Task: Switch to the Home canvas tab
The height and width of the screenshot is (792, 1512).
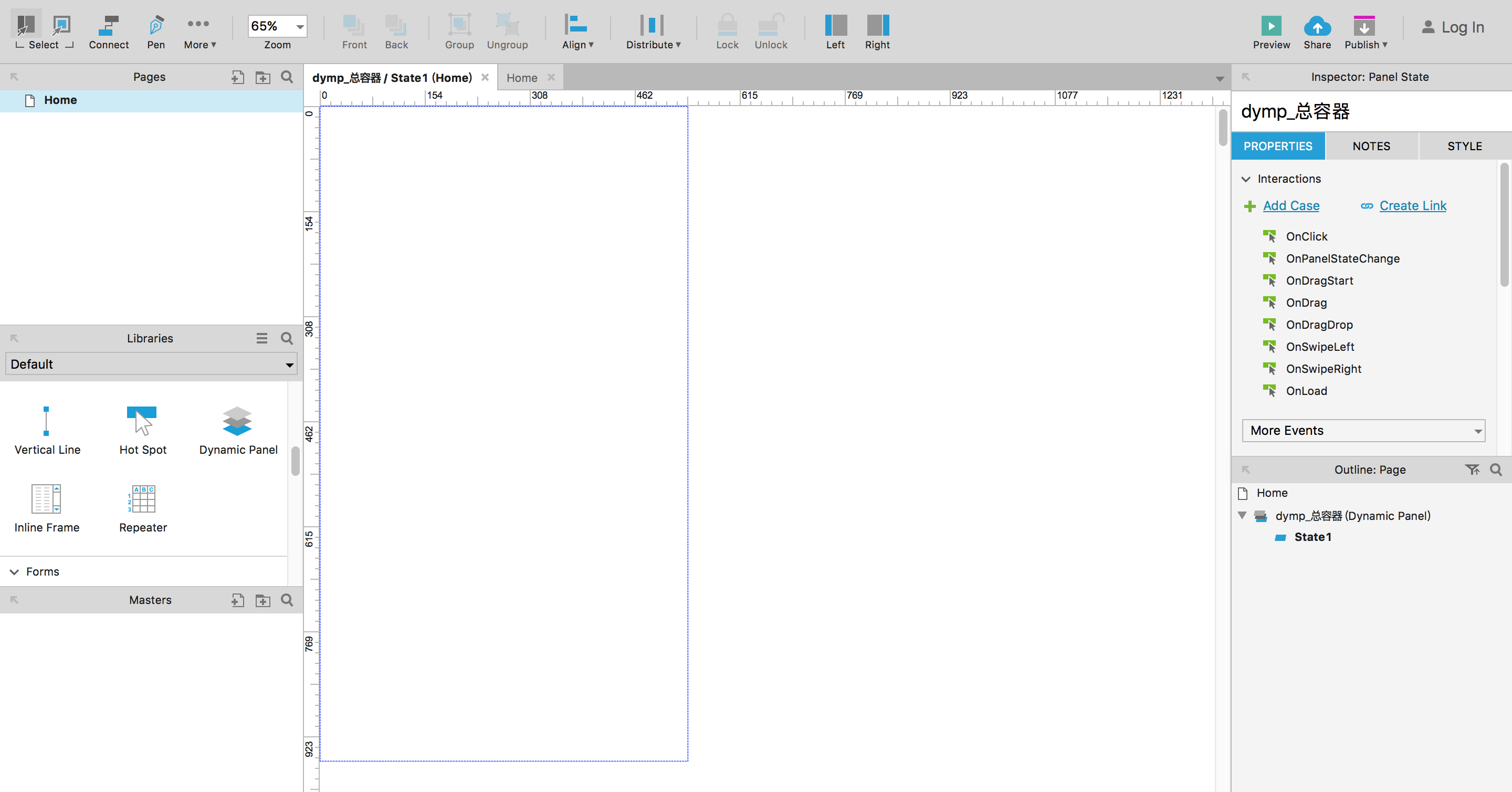Action: pyautogui.click(x=521, y=78)
